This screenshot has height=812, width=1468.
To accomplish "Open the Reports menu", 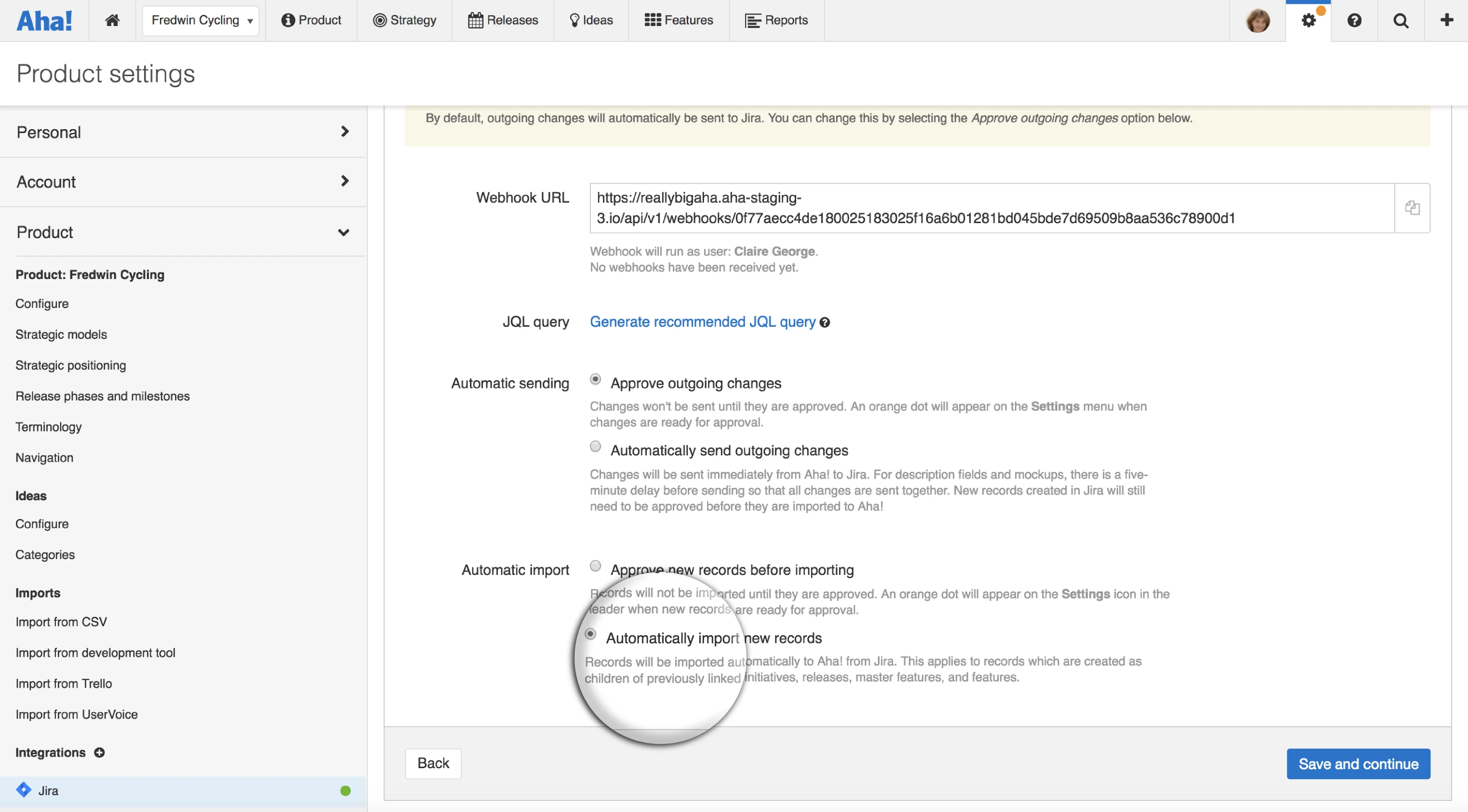I will pos(776,21).
